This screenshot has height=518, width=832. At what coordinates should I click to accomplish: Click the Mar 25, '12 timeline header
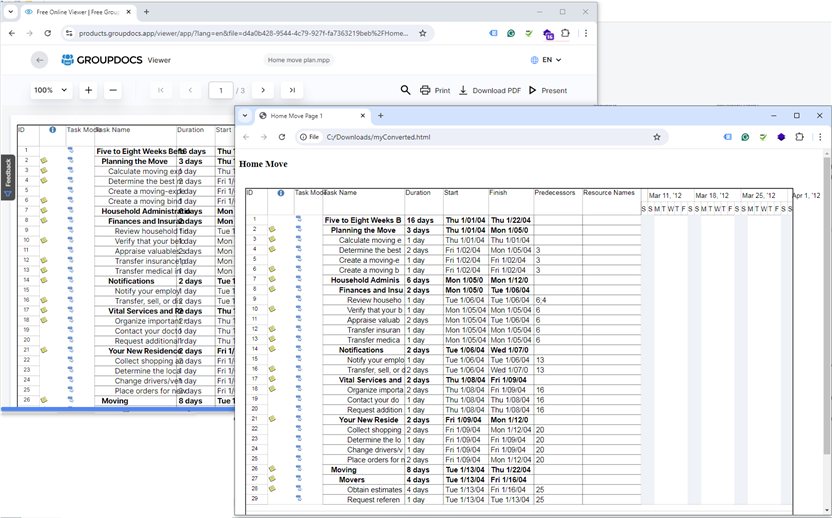[759, 195]
